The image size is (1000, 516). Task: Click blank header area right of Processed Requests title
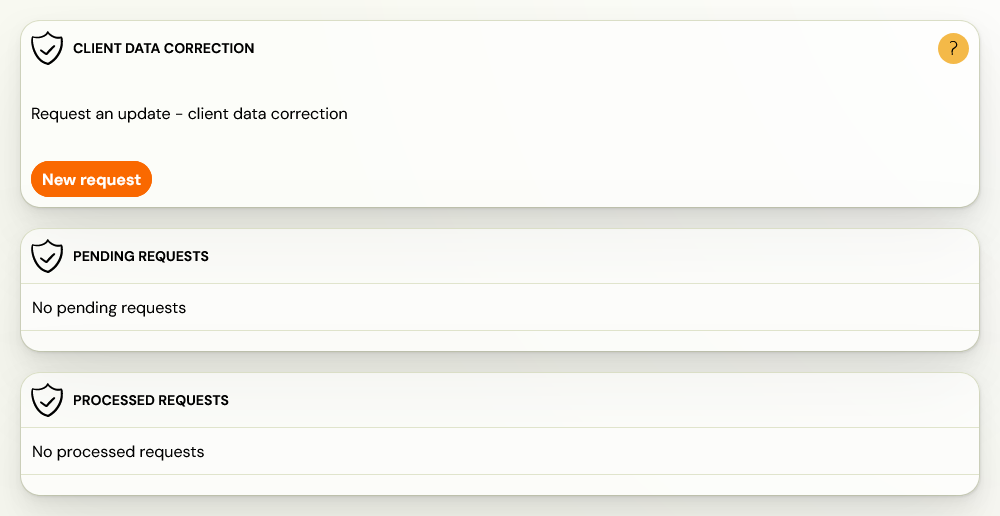[x=603, y=401]
